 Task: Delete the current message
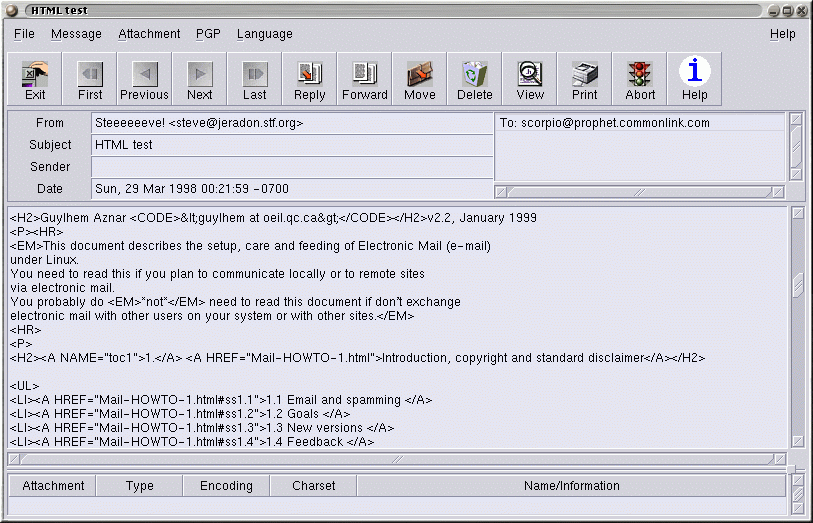pos(475,79)
